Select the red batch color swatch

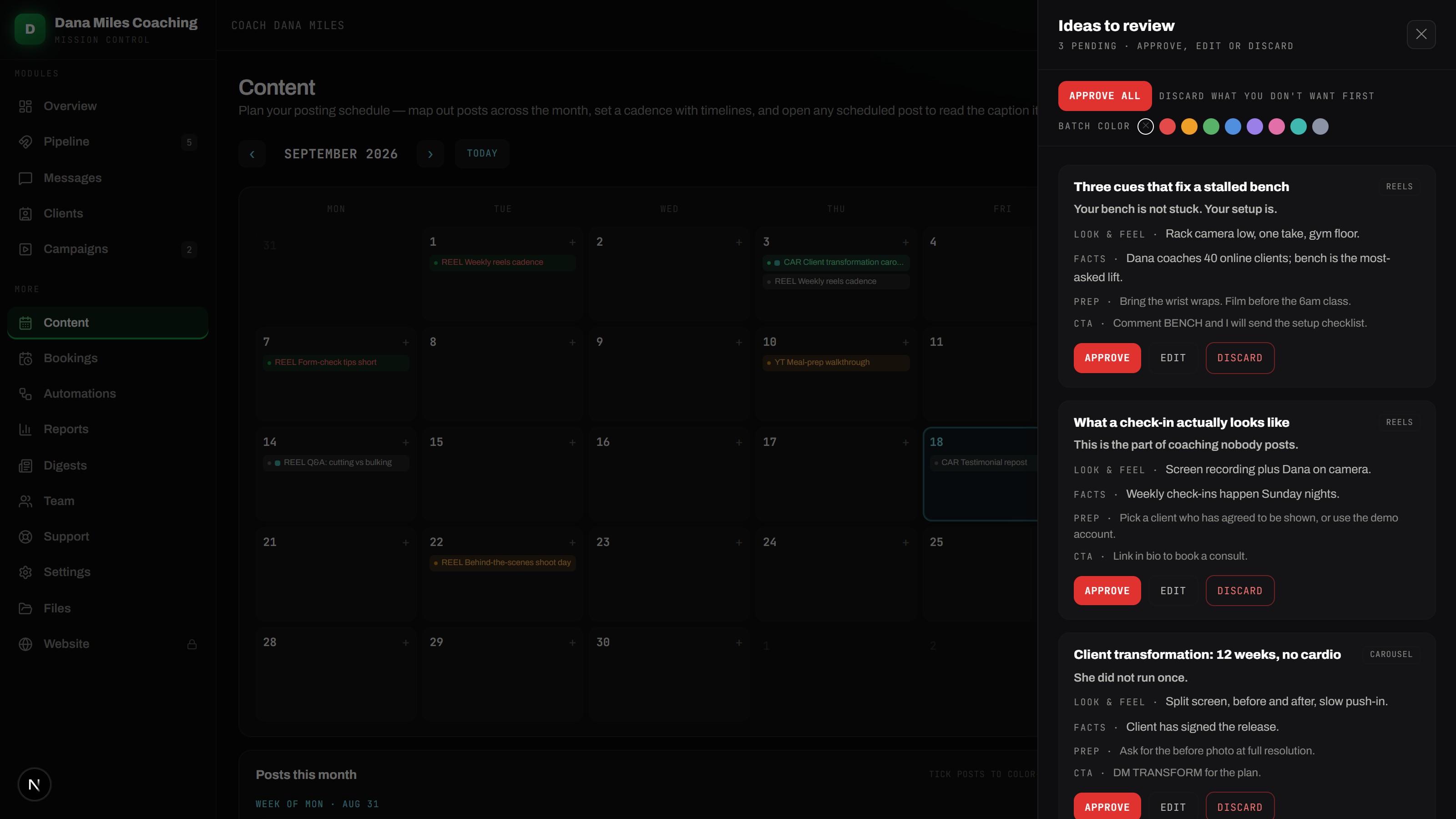point(1167,126)
